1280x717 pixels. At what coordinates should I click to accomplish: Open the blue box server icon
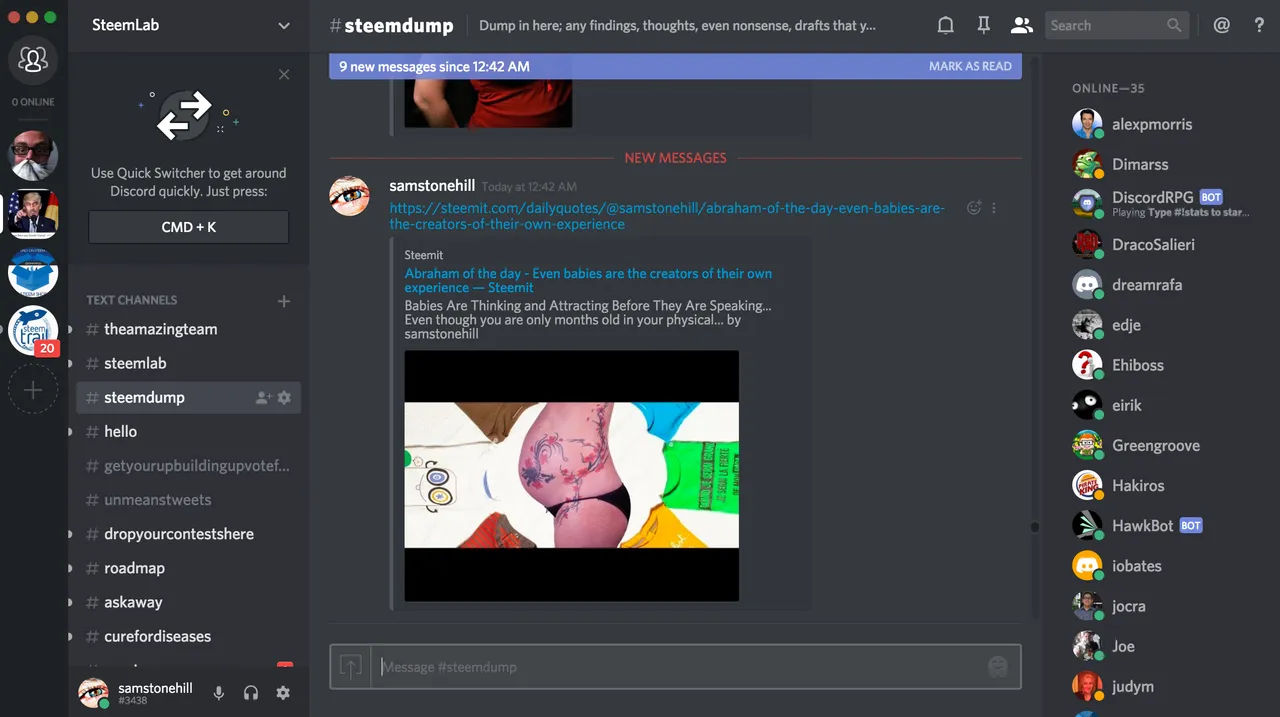pyautogui.click(x=33, y=270)
